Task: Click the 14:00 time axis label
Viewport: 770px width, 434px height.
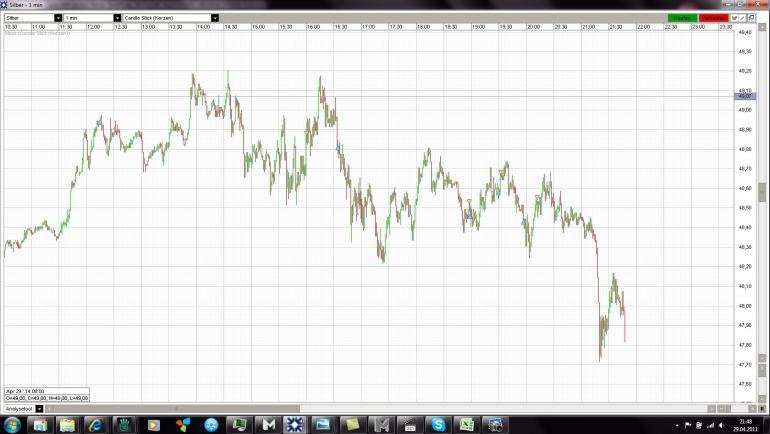Action: click(203, 27)
